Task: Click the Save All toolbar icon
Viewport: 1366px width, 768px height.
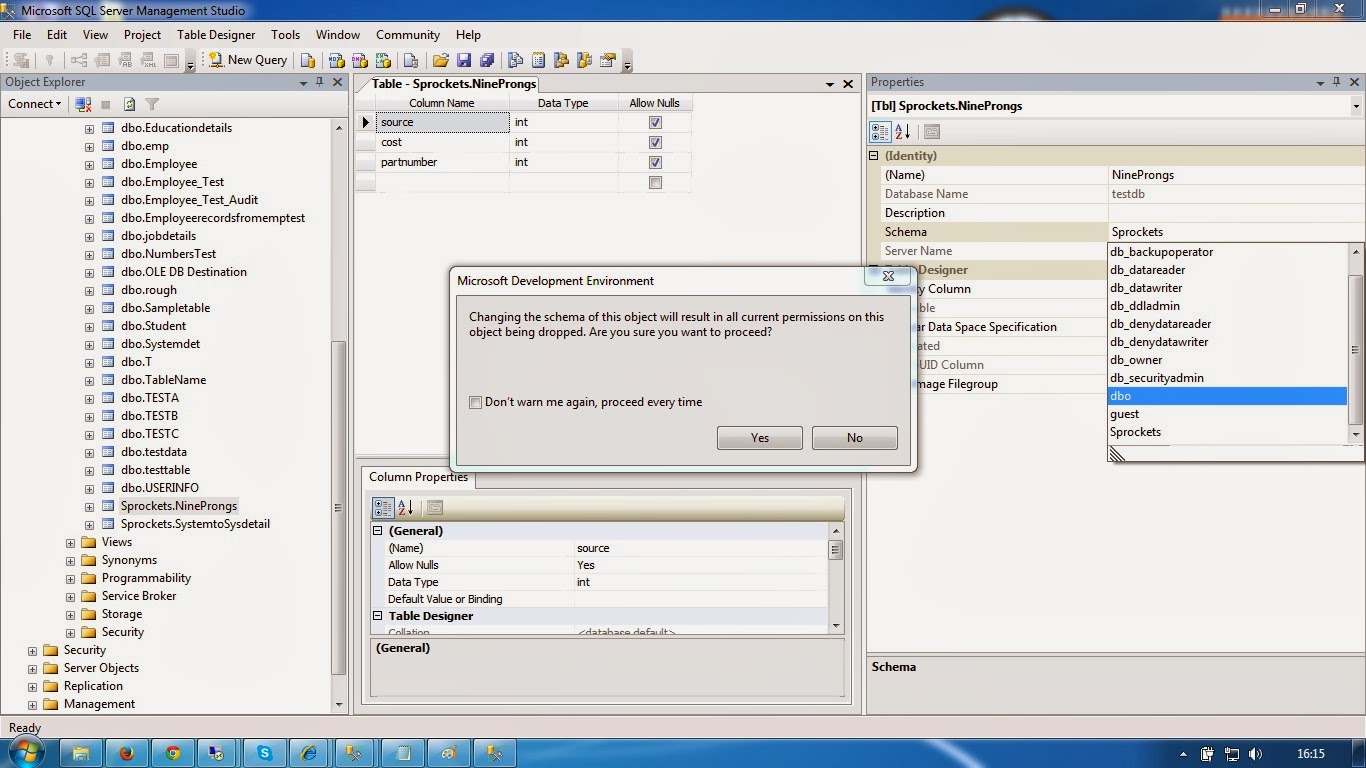Action: 487,61
